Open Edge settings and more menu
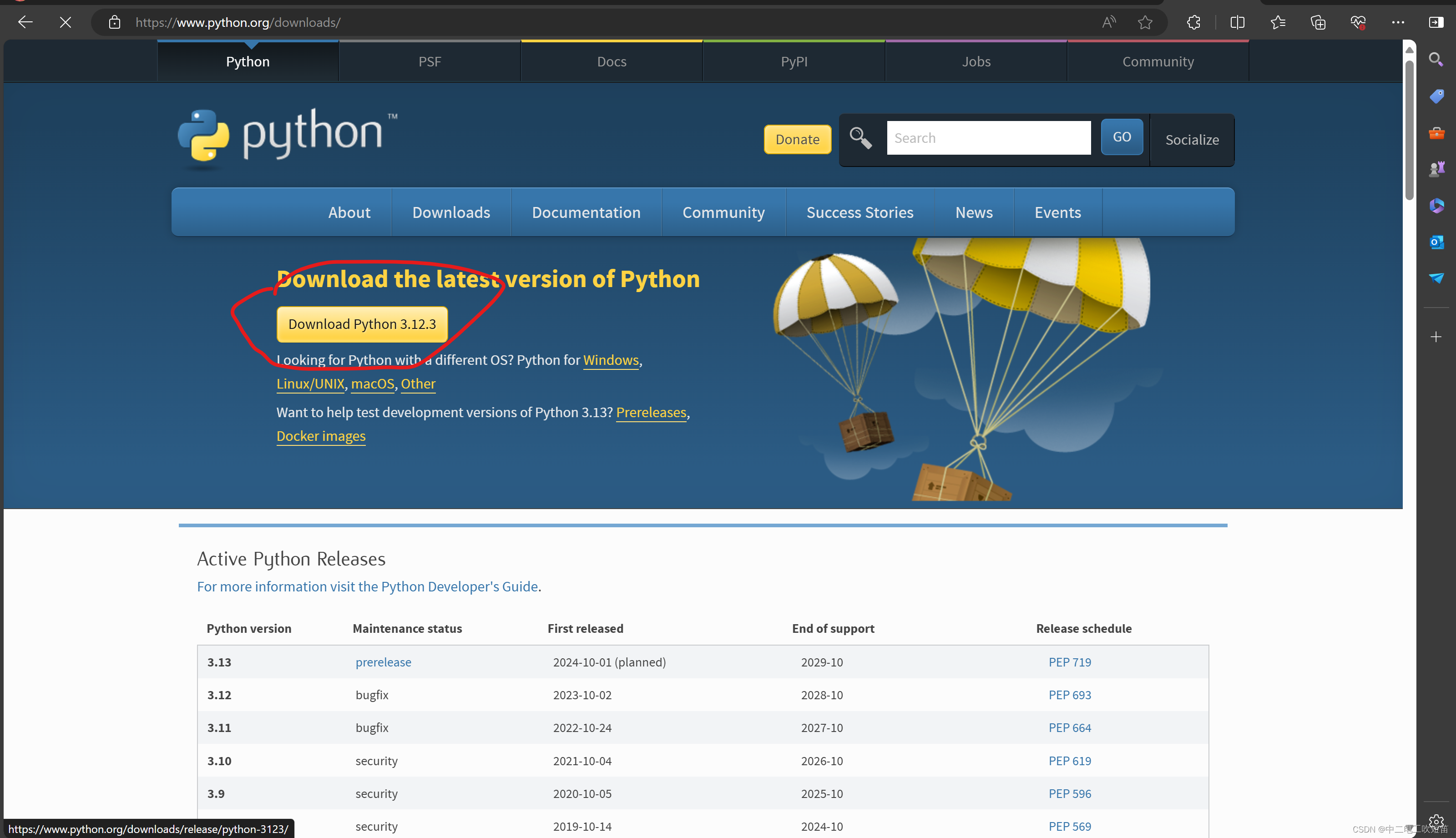1456x838 pixels. 1398,22
